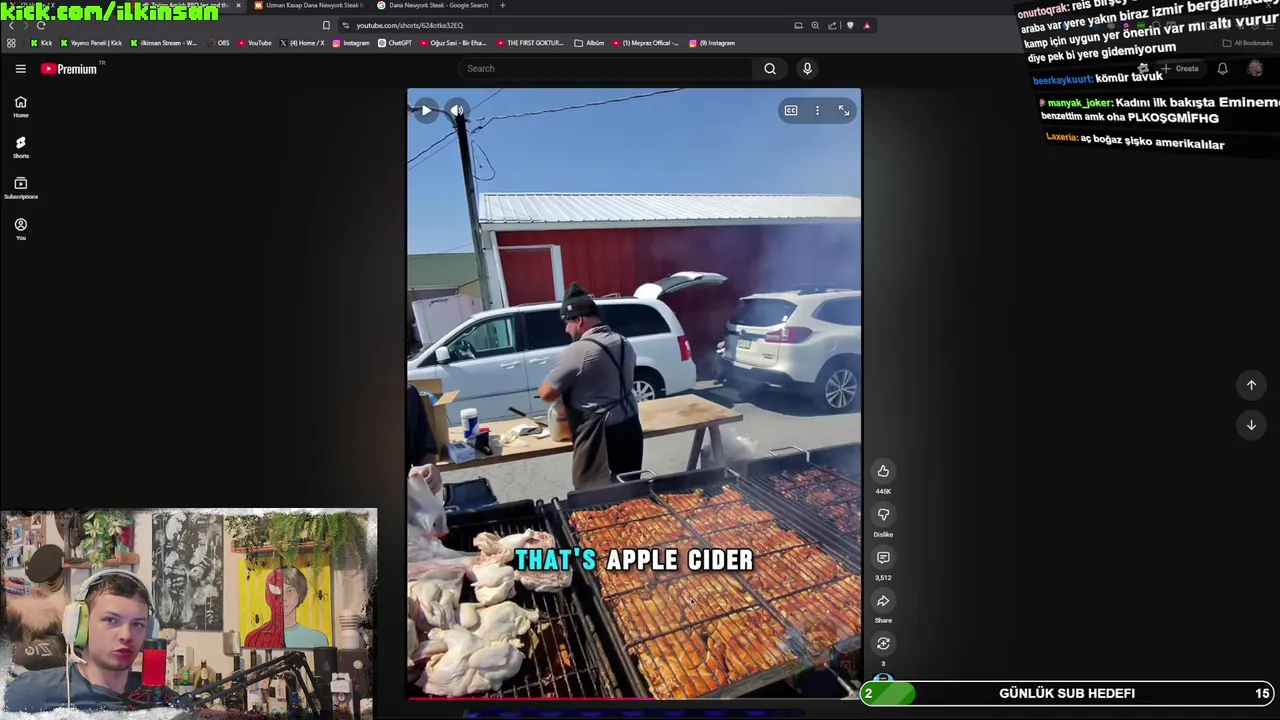The width and height of the screenshot is (1280, 720).
Task: Focus the YouTube search field
Action: click(605, 69)
